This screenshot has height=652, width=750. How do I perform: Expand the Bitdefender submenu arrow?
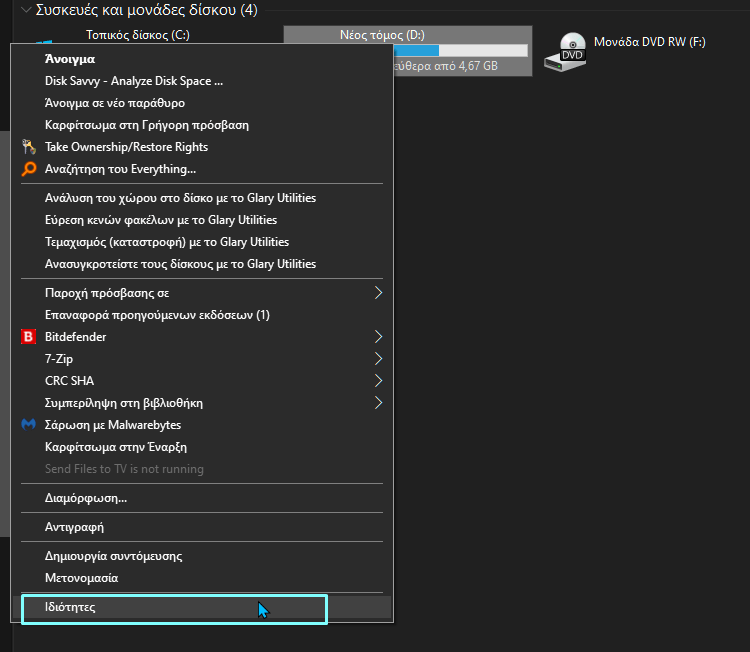coord(378,337)
